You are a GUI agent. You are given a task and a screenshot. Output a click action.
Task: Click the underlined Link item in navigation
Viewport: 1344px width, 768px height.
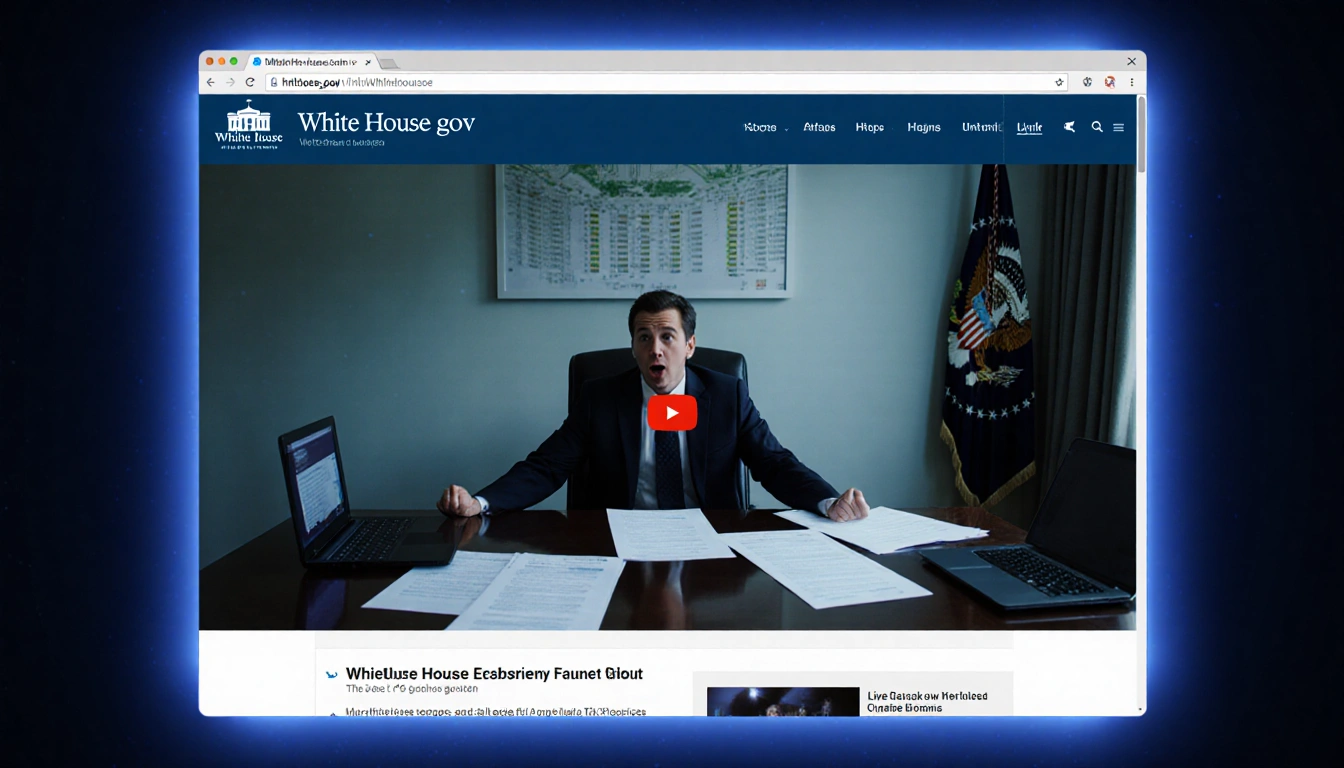[x=1028, y=127]
